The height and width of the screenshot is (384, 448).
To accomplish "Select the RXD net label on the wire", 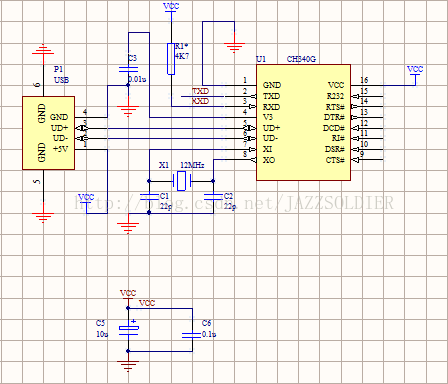I will click(200, 101).
